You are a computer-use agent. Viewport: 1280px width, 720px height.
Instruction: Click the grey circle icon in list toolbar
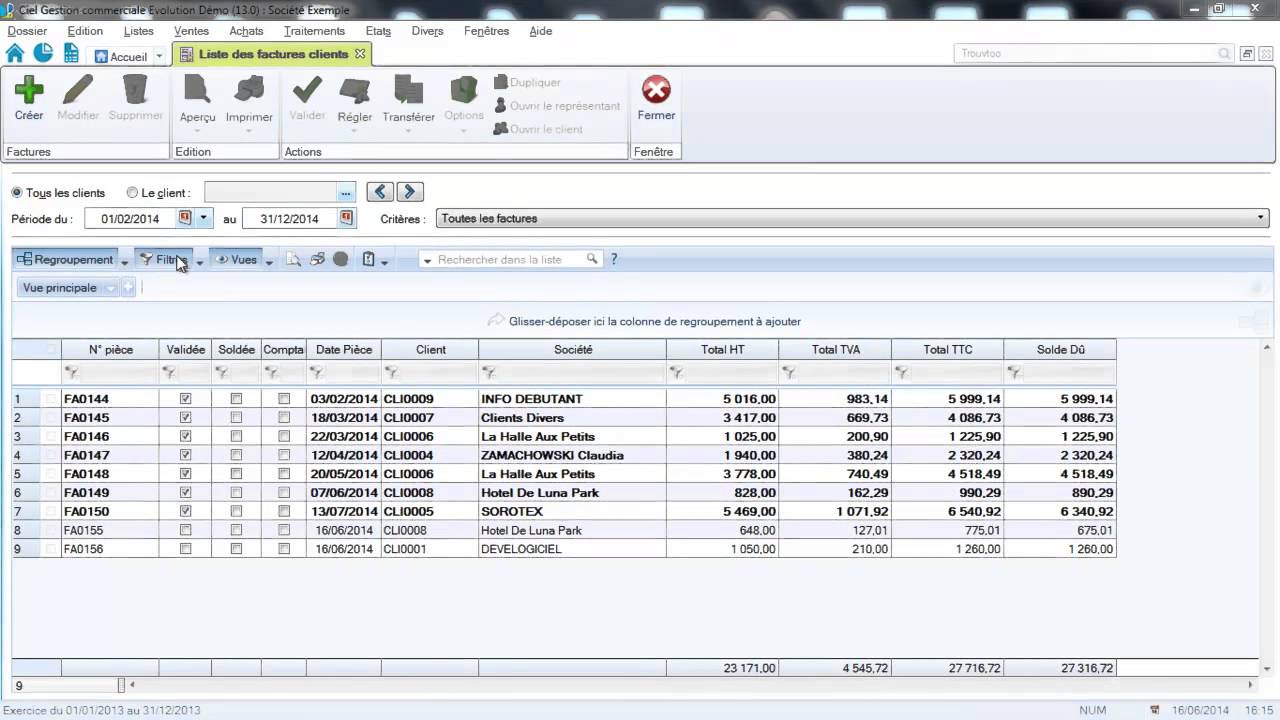341,259
